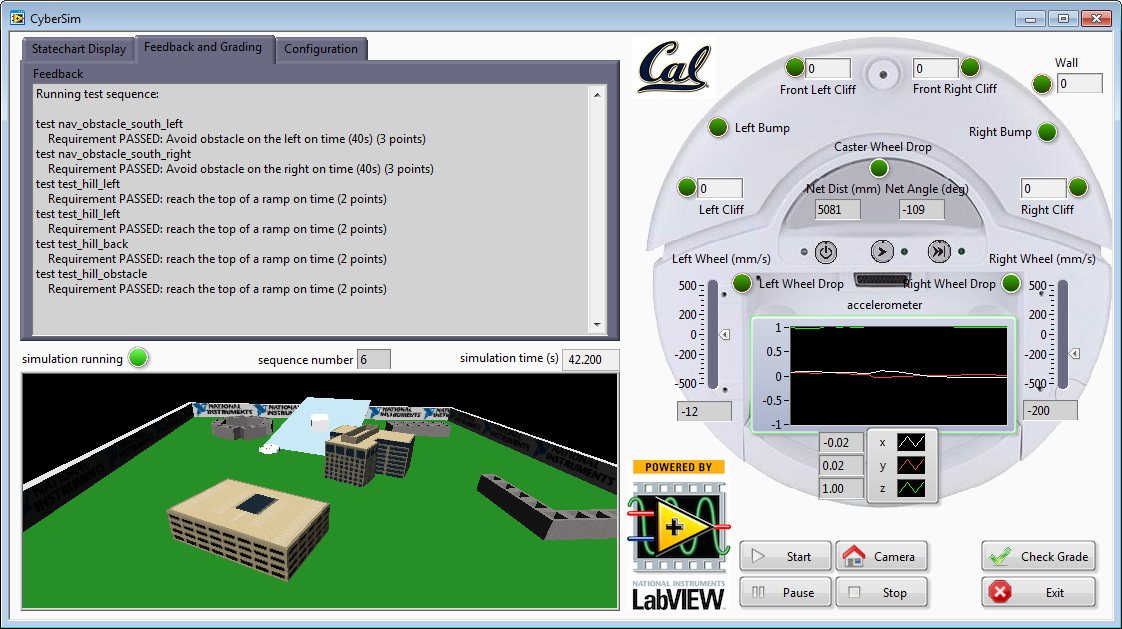Toggle the Caster Wheel Drop indicator
This screenshot has width=1122, height=629.
878,167
